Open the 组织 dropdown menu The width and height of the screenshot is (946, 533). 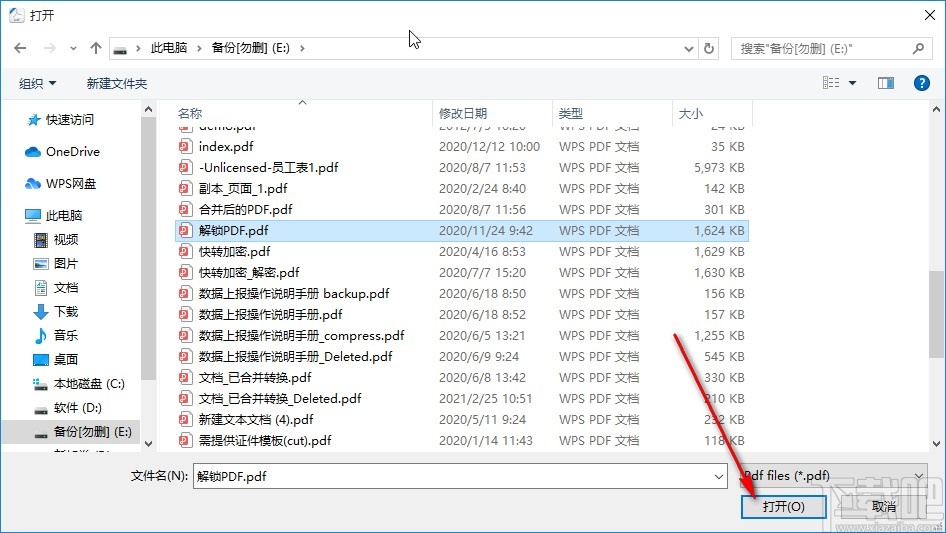click(x=37, y=83)
